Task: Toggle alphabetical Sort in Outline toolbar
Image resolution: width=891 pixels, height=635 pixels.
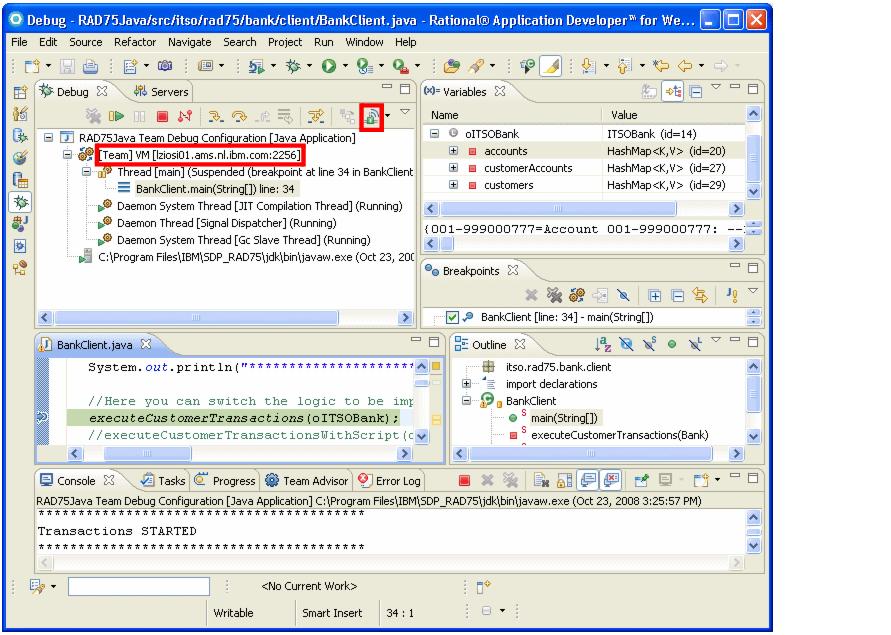Action: point(603,344)
